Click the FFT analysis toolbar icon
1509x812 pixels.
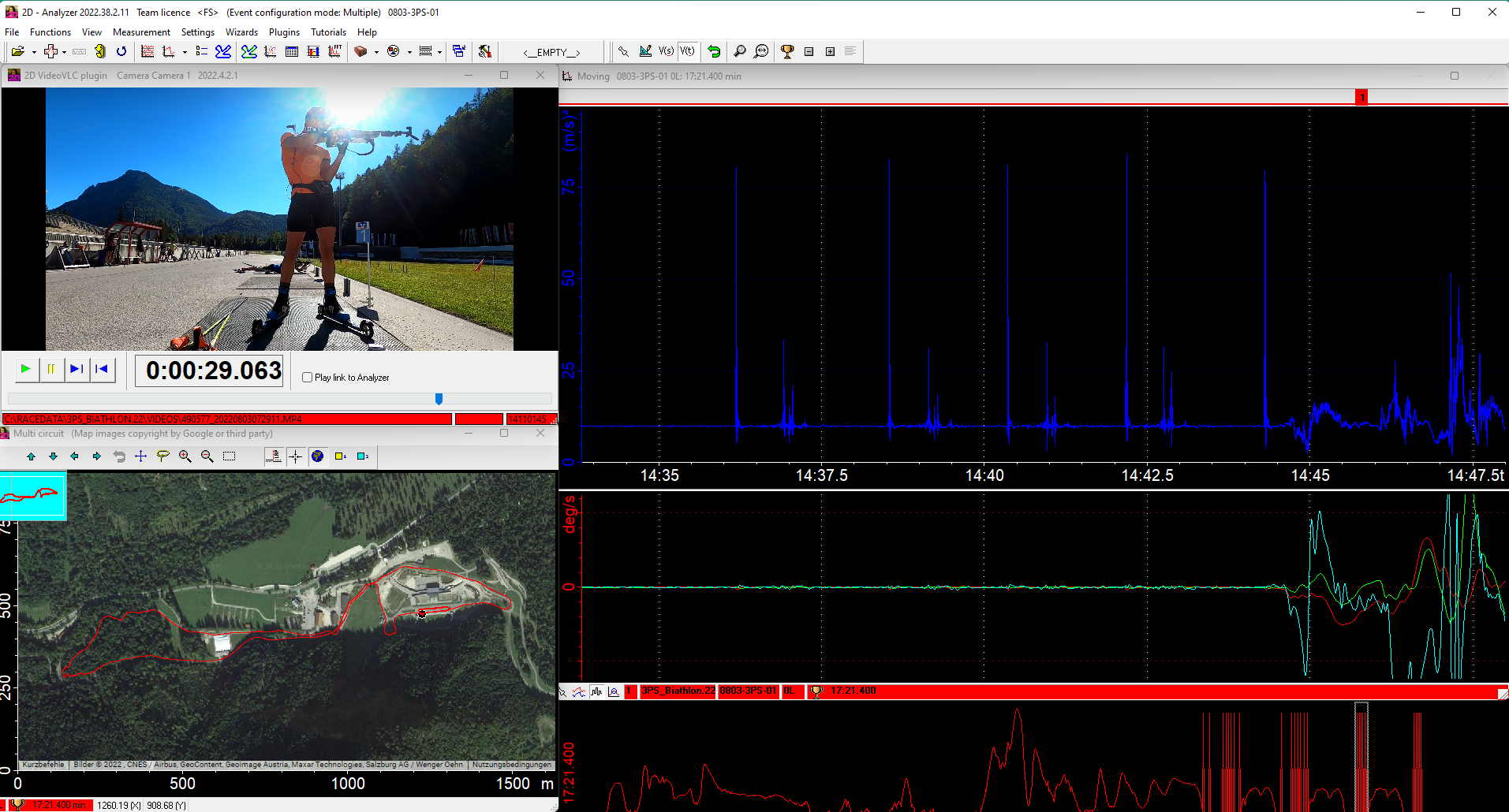(334, 51)
